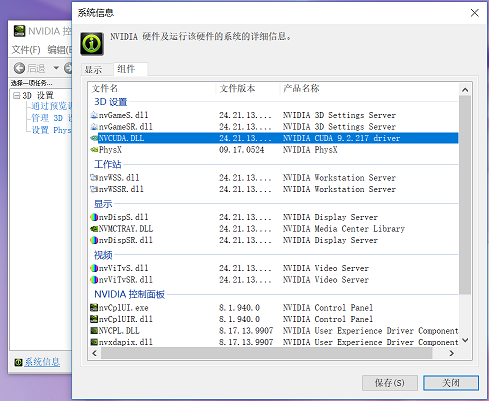Viewport: 489px width, 401px height.
Task: Click the PhysX row icon
Action: [x=94, y=150]
